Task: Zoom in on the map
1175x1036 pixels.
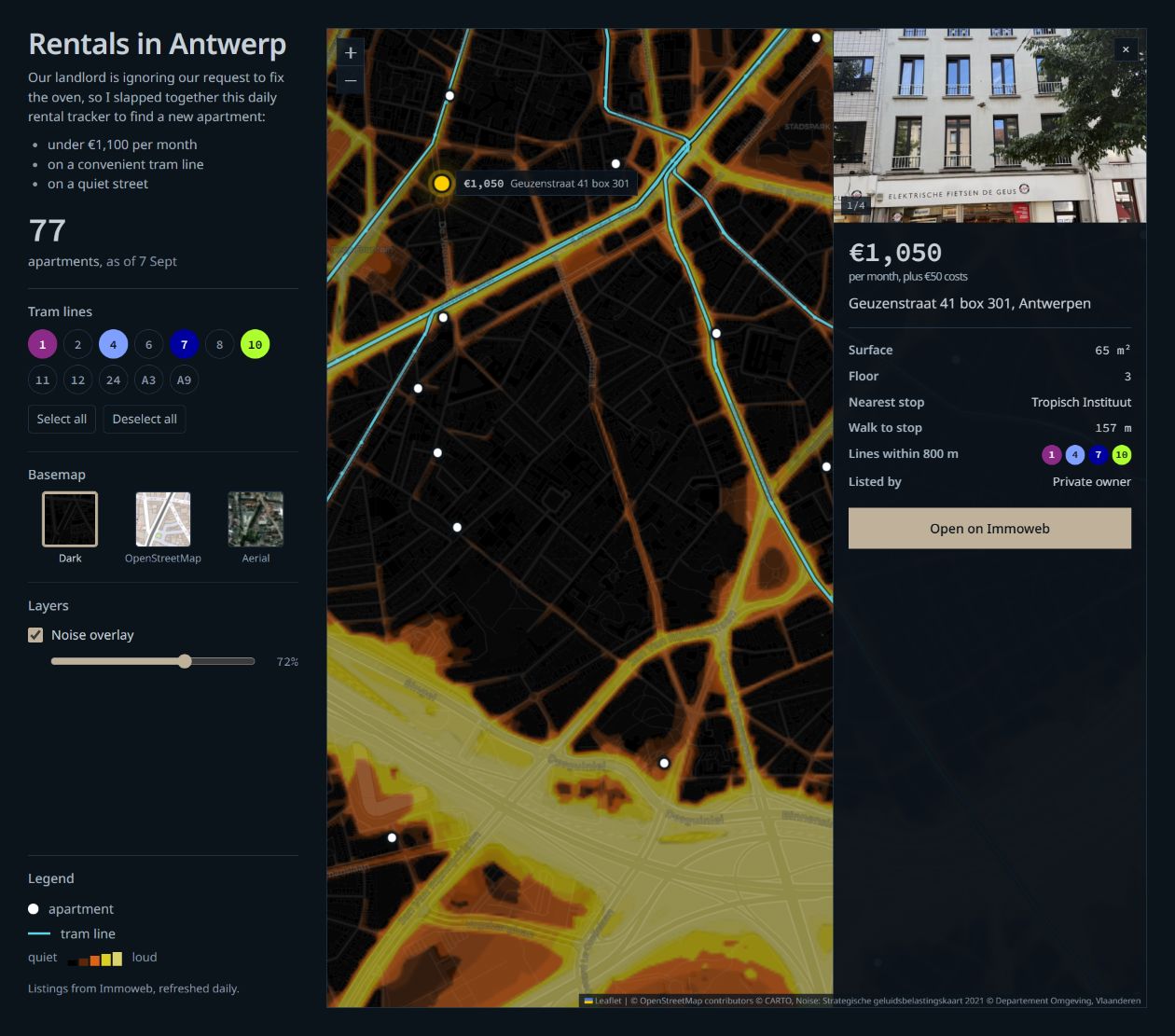Action: [351, 53]
